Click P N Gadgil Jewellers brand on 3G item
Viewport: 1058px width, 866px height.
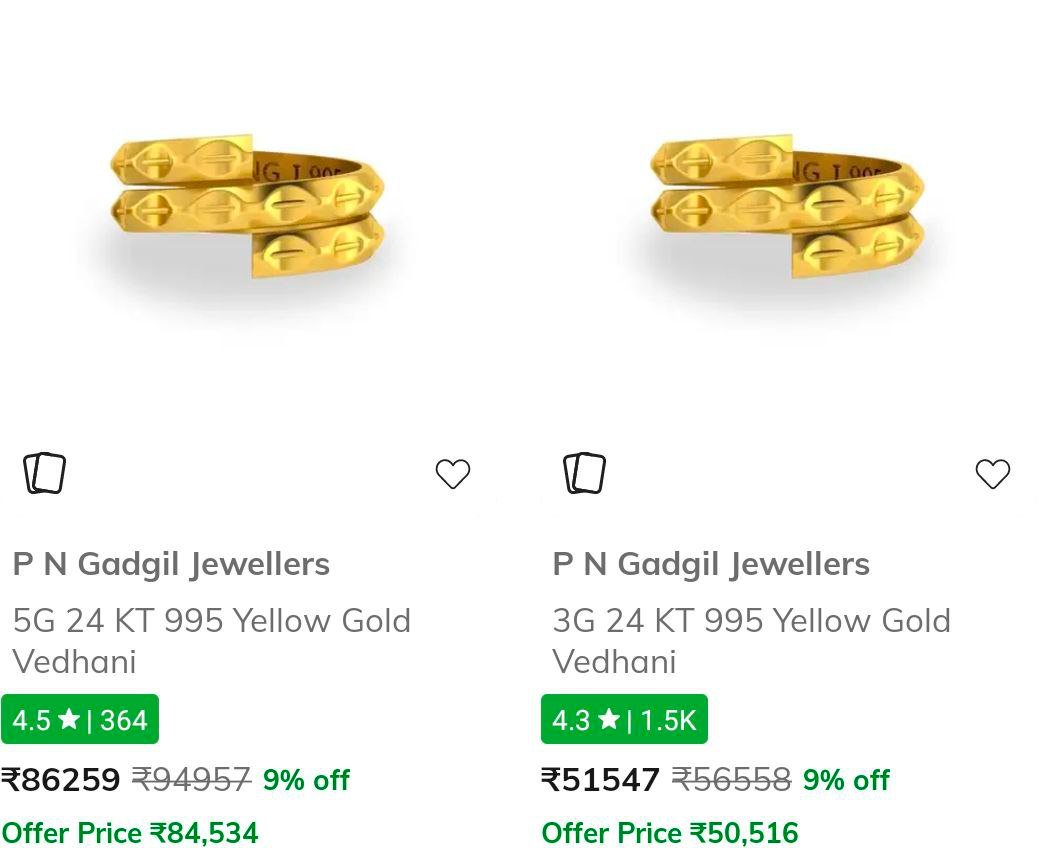click(x=711, y=564)
